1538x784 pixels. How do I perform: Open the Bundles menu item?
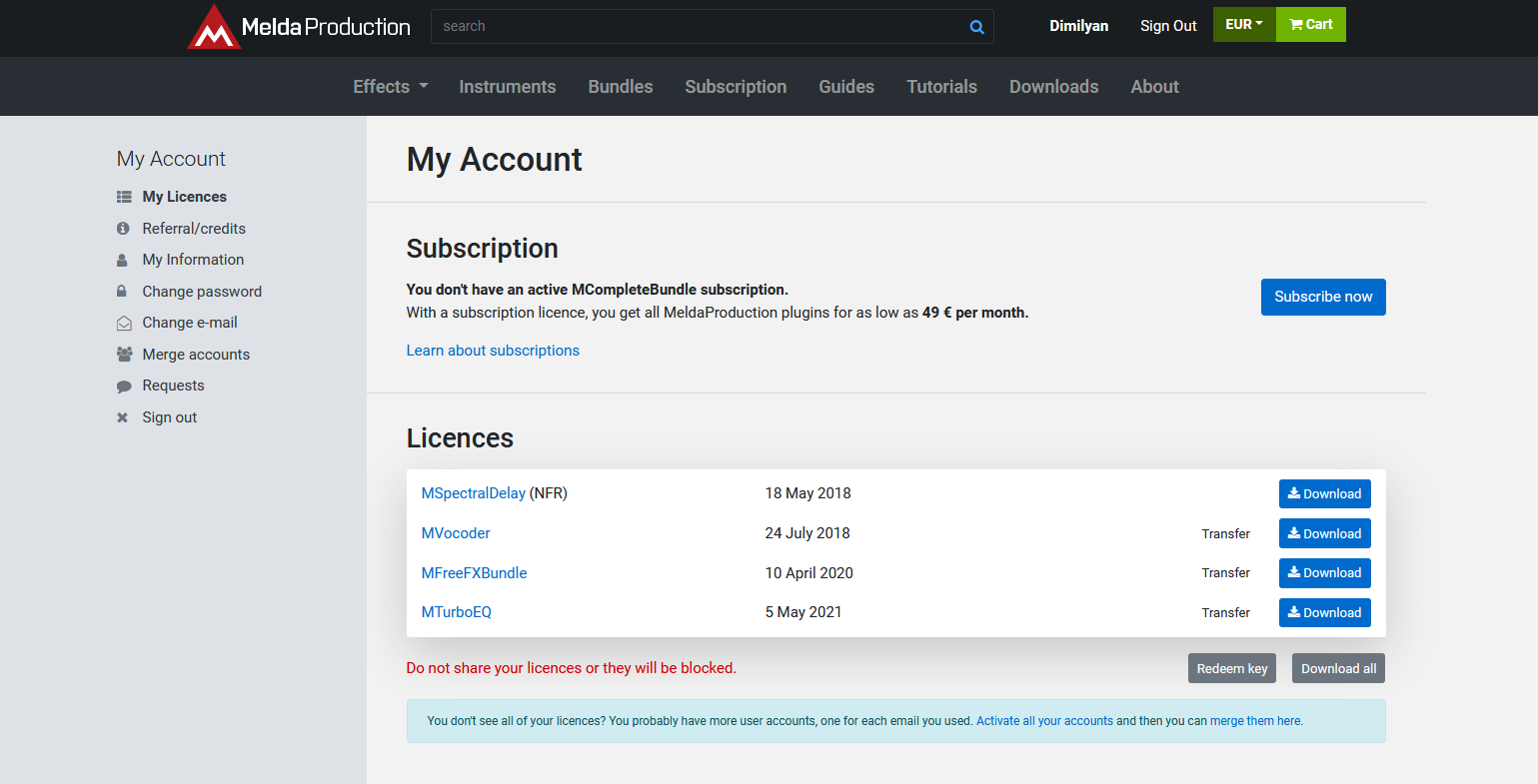pos(621,87)
